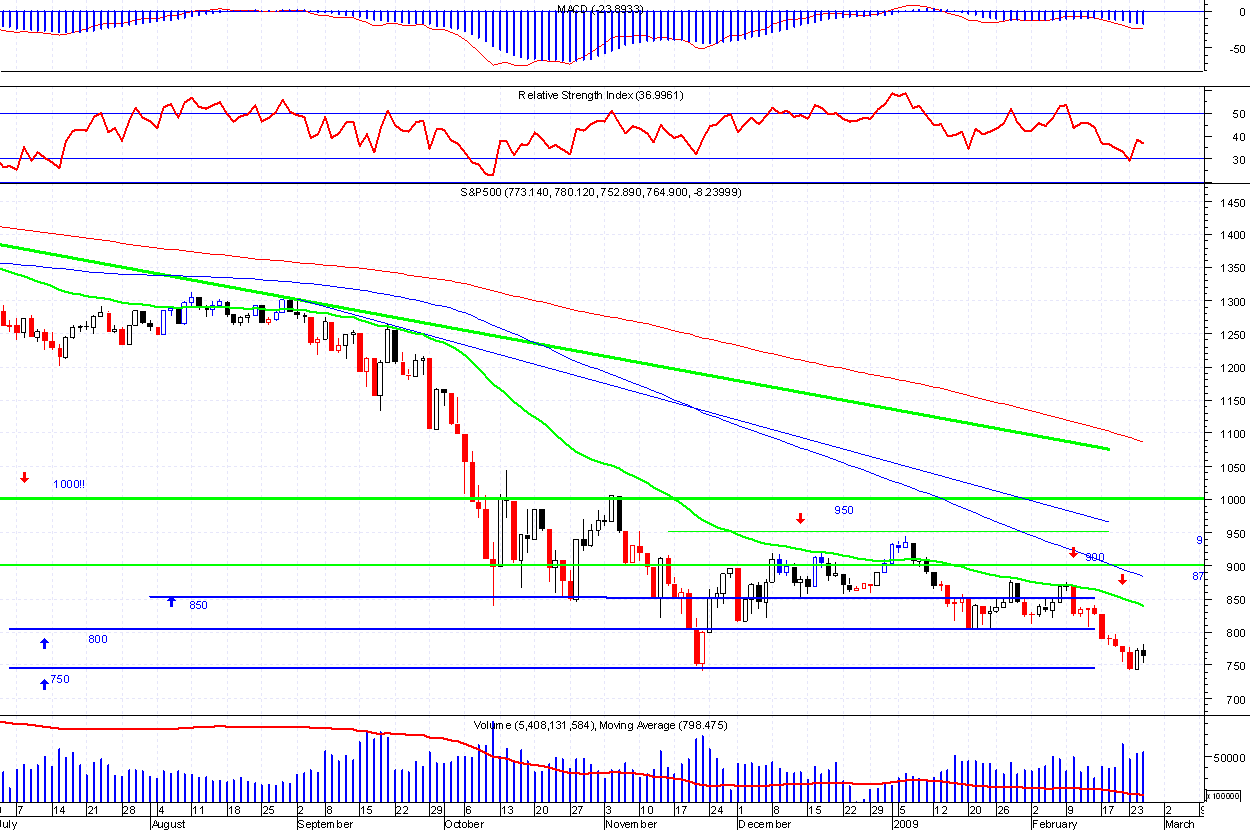The height and width of the screenshot is (830, 1250).
Task: Click the February month label
Action: pos(1055,825)
